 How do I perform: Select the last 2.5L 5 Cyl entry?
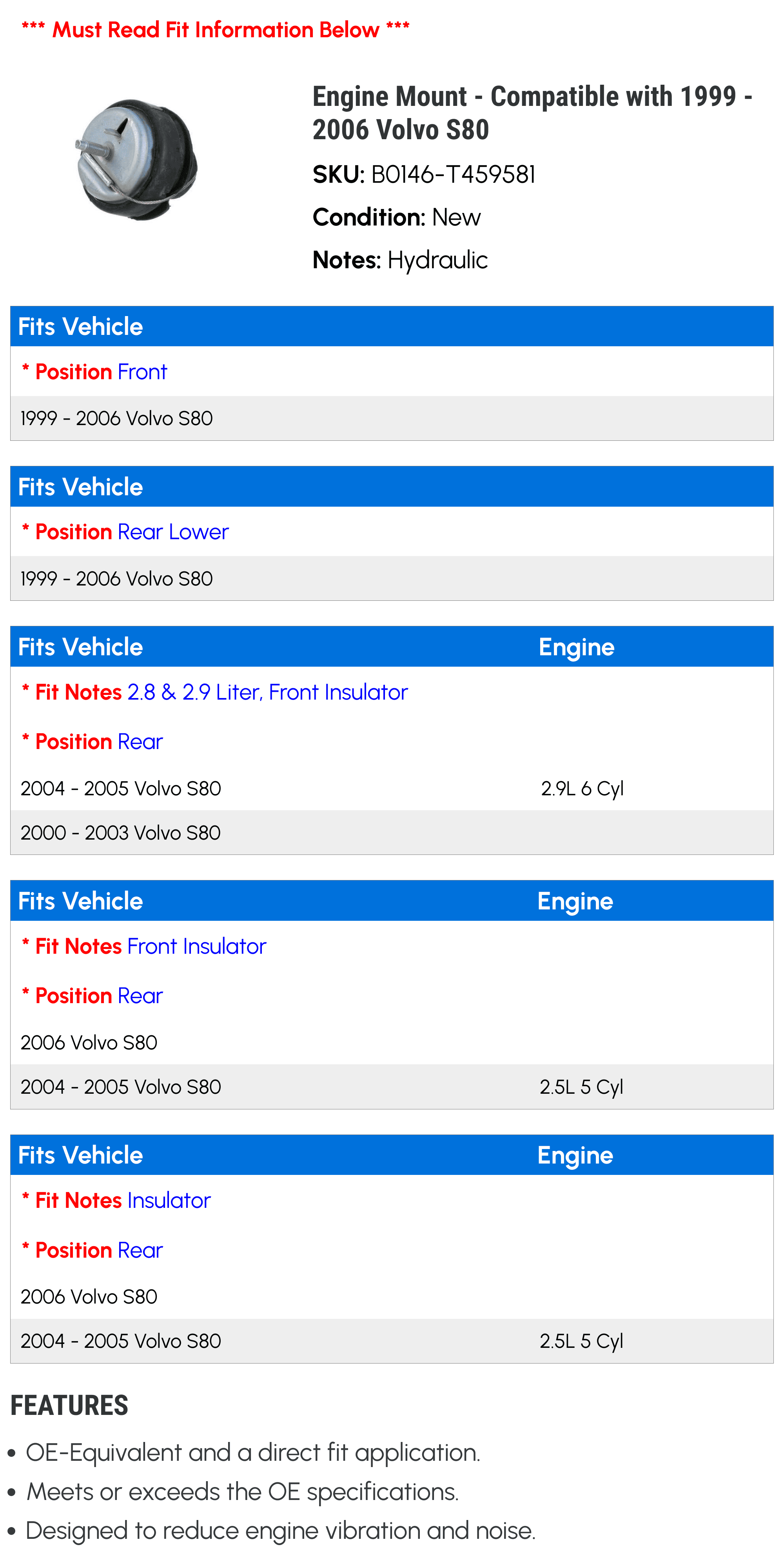click(581, 1341)
